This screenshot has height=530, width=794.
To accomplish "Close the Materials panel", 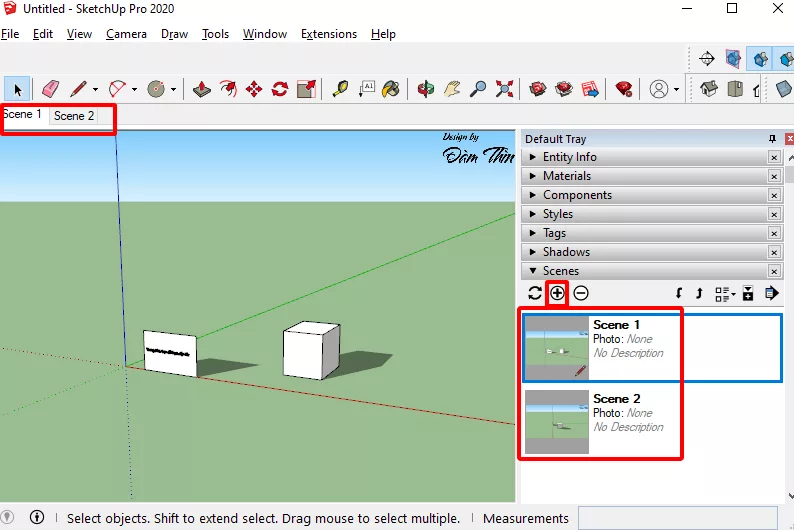I will pos(774,176).
